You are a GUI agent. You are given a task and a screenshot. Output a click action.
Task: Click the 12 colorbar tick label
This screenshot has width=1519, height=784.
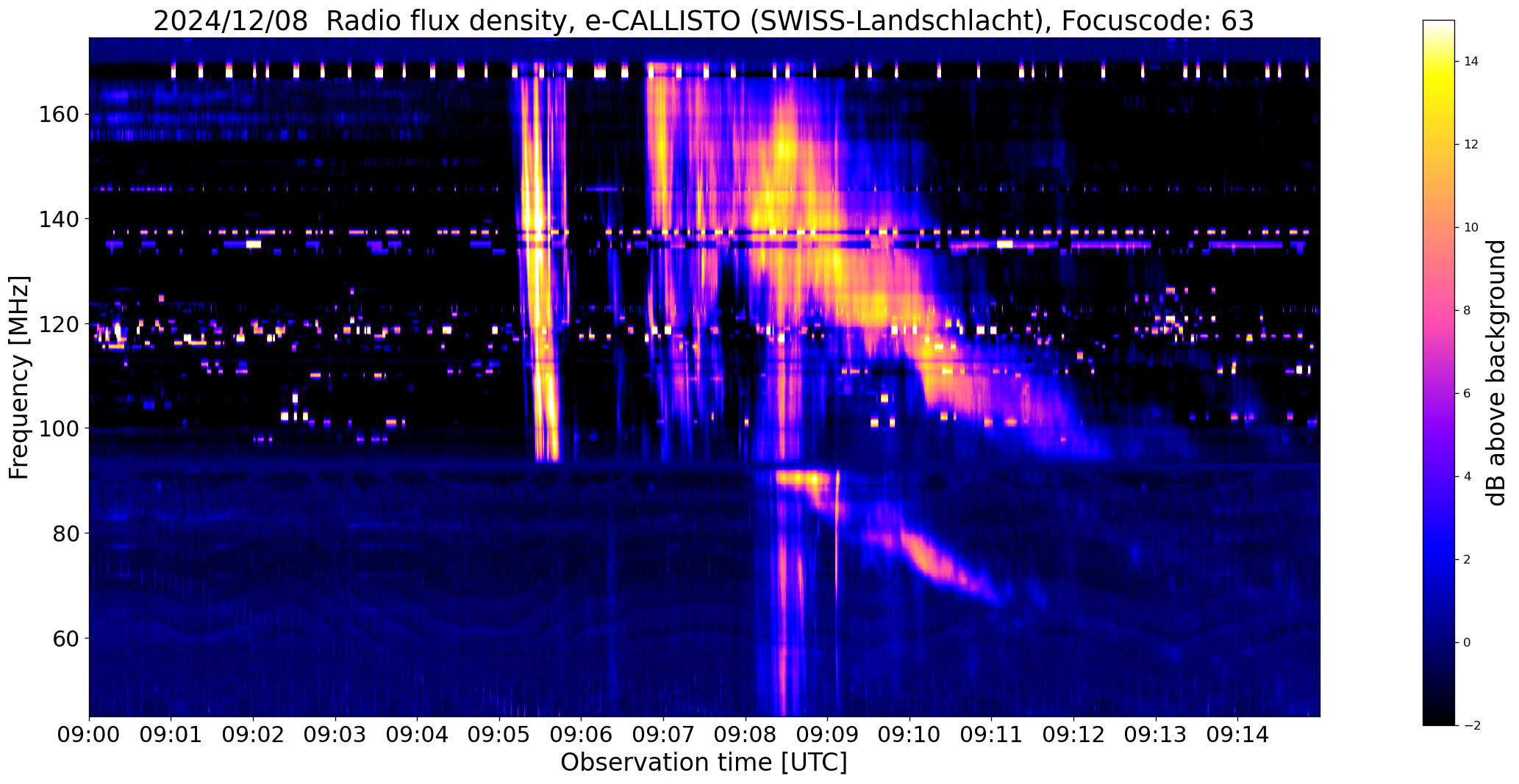(1470, 145)
